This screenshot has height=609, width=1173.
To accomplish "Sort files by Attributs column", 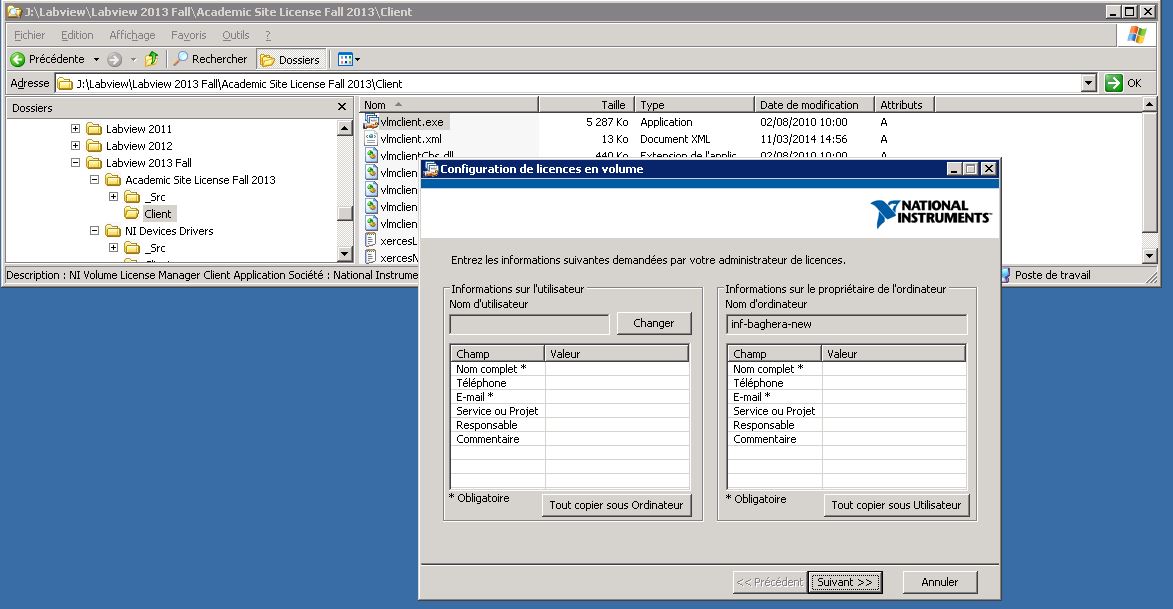I will pos(904,105).
